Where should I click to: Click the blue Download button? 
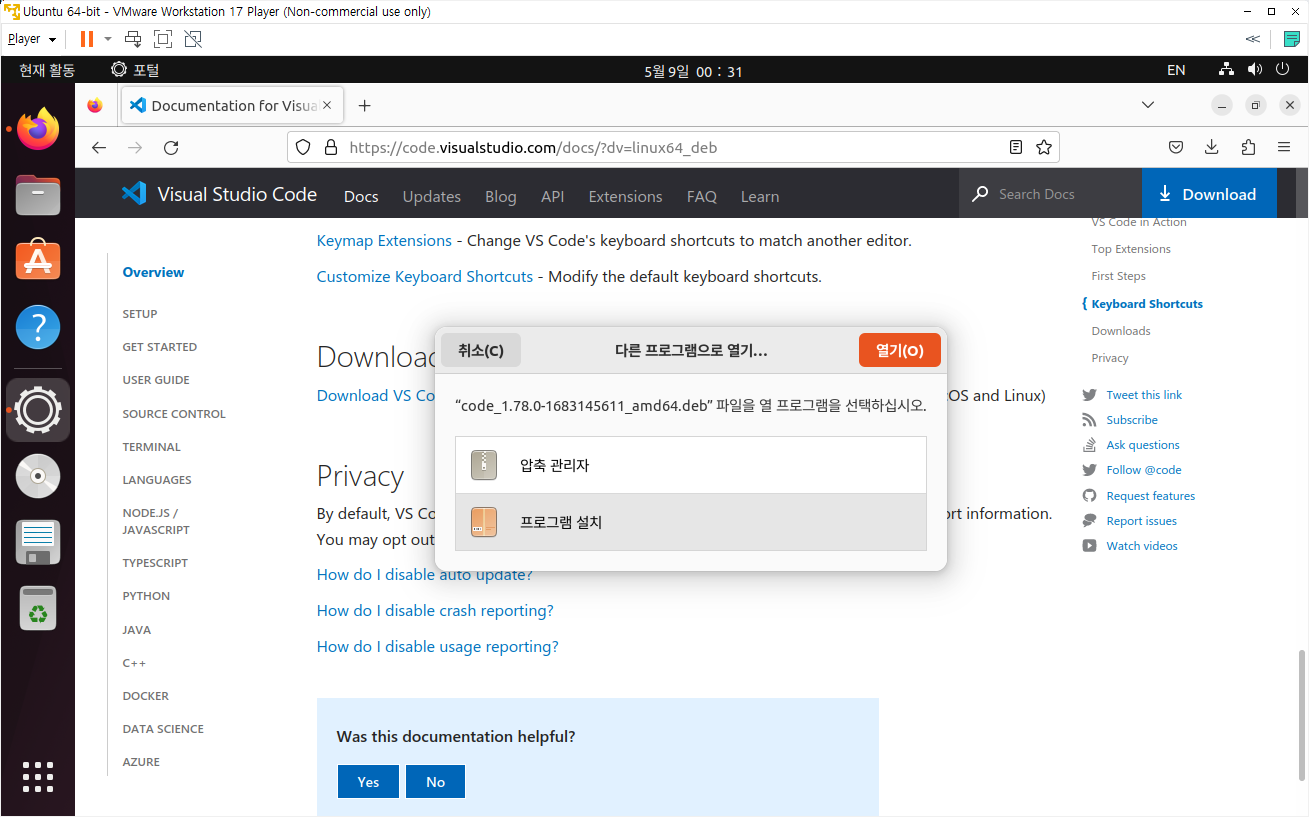1209,194
